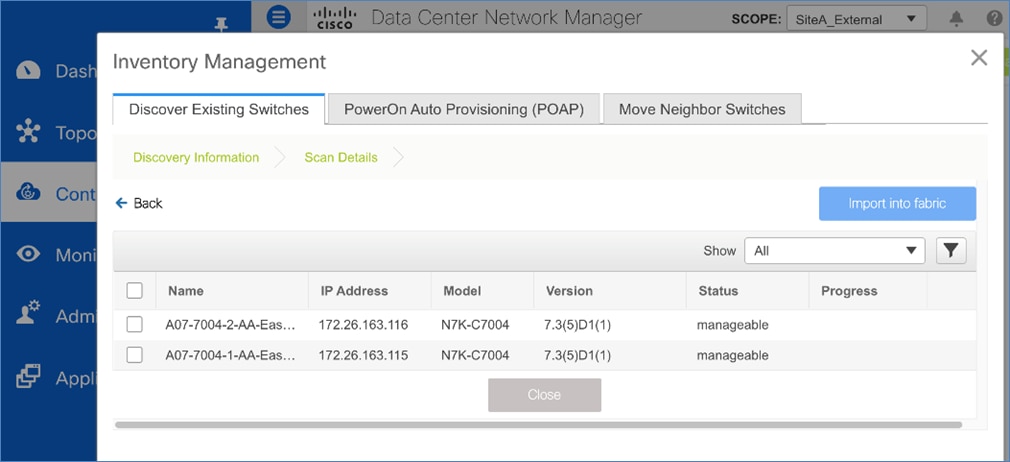Image resolution: width=1010 pixels, height=462 pixels.
Task: Click version 7.3(5)D1(1) in 172.26.163.115 row
Action: point(577,355)
